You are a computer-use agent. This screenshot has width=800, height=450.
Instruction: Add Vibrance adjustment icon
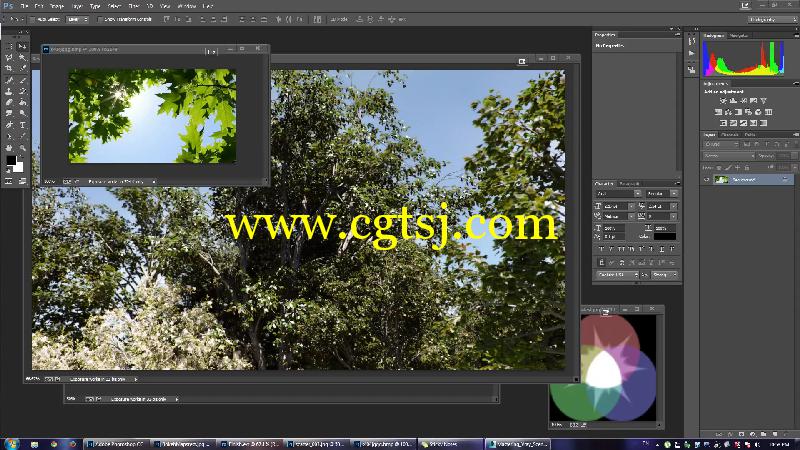pyautogui.click(x=763, y=101)
